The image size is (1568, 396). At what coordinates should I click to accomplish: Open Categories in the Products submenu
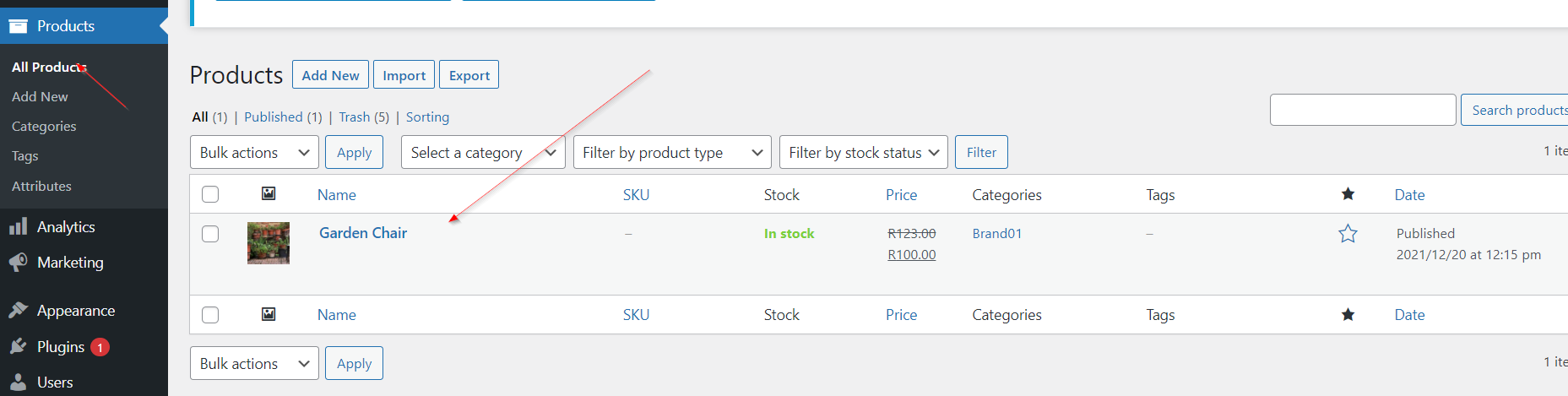tap(44, 127)
